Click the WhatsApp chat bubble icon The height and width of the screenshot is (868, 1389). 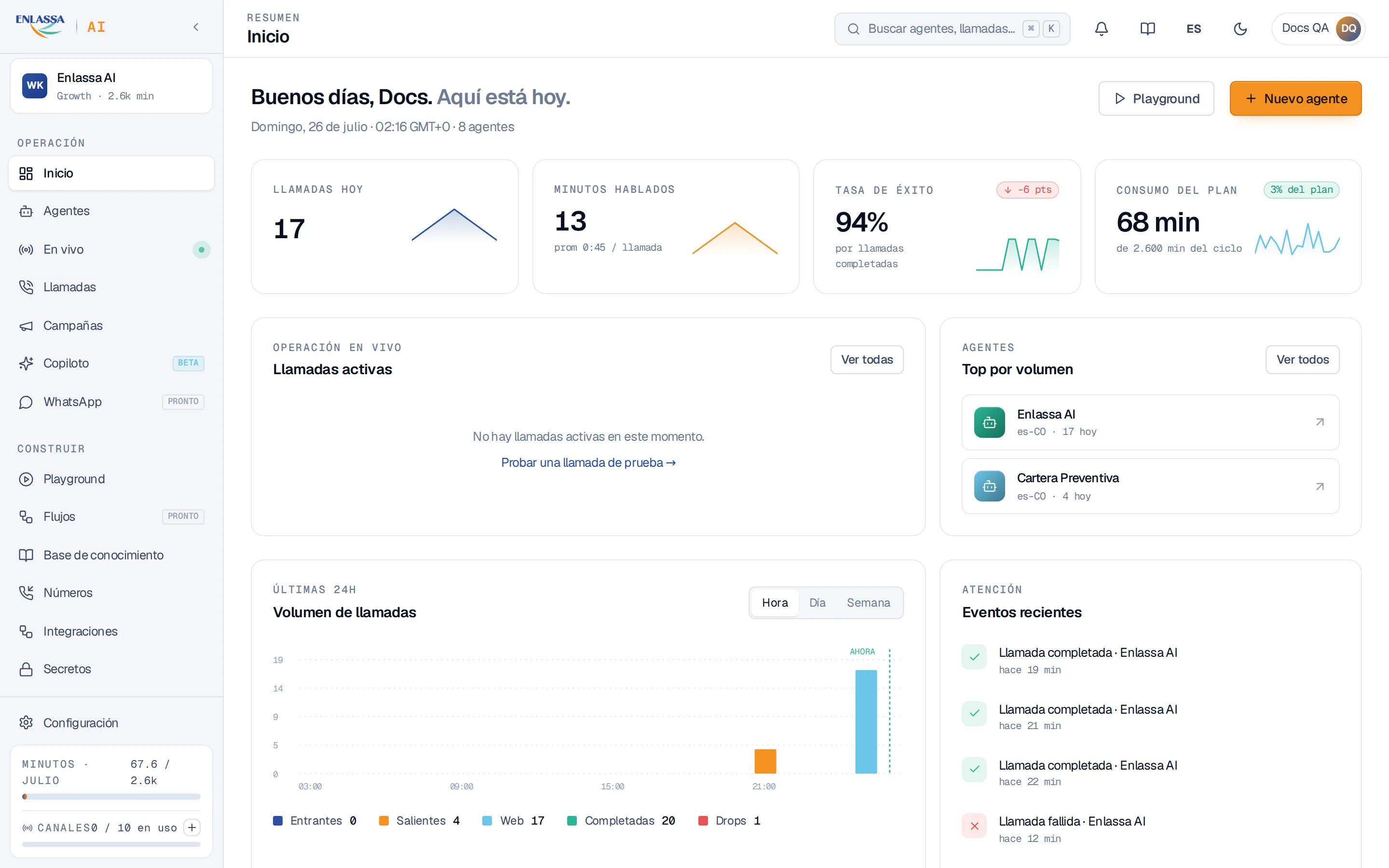26,402
